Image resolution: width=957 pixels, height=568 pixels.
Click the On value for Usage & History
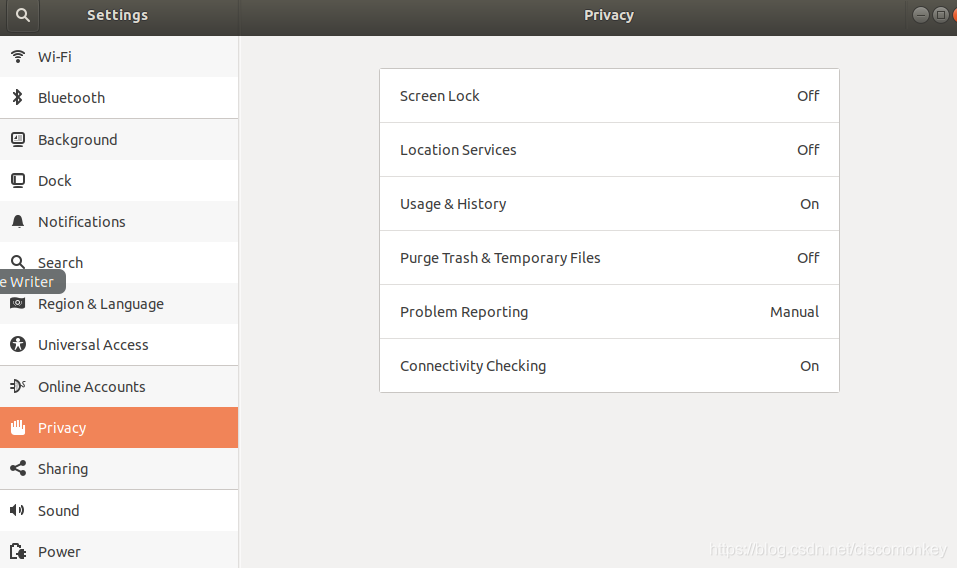809,204
